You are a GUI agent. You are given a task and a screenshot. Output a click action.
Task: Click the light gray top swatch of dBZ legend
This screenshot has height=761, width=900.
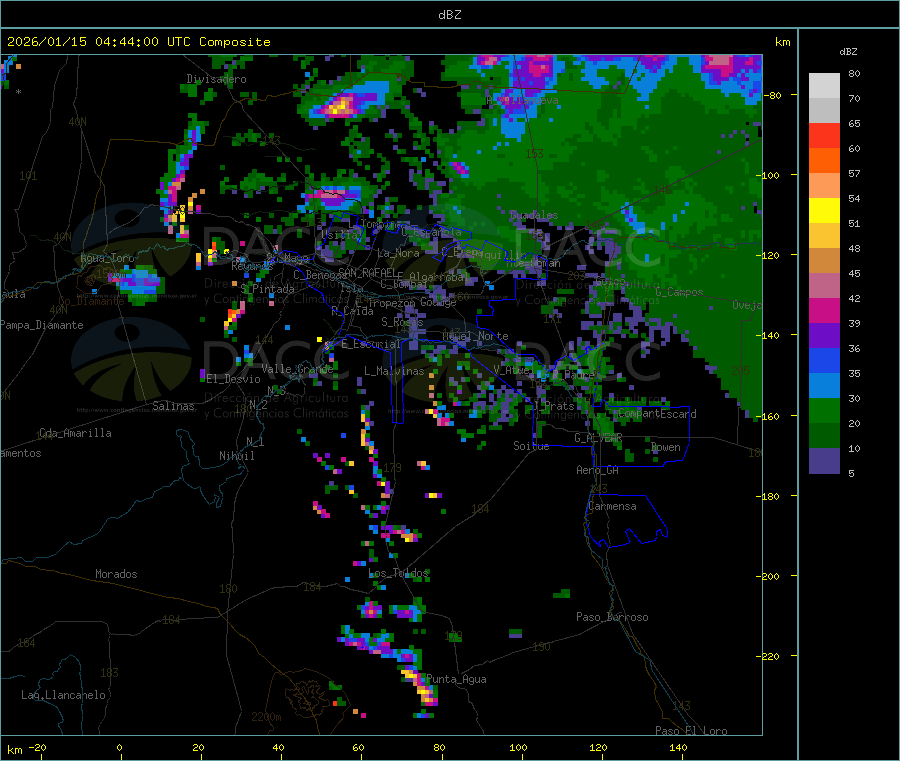tap(824, 86)
